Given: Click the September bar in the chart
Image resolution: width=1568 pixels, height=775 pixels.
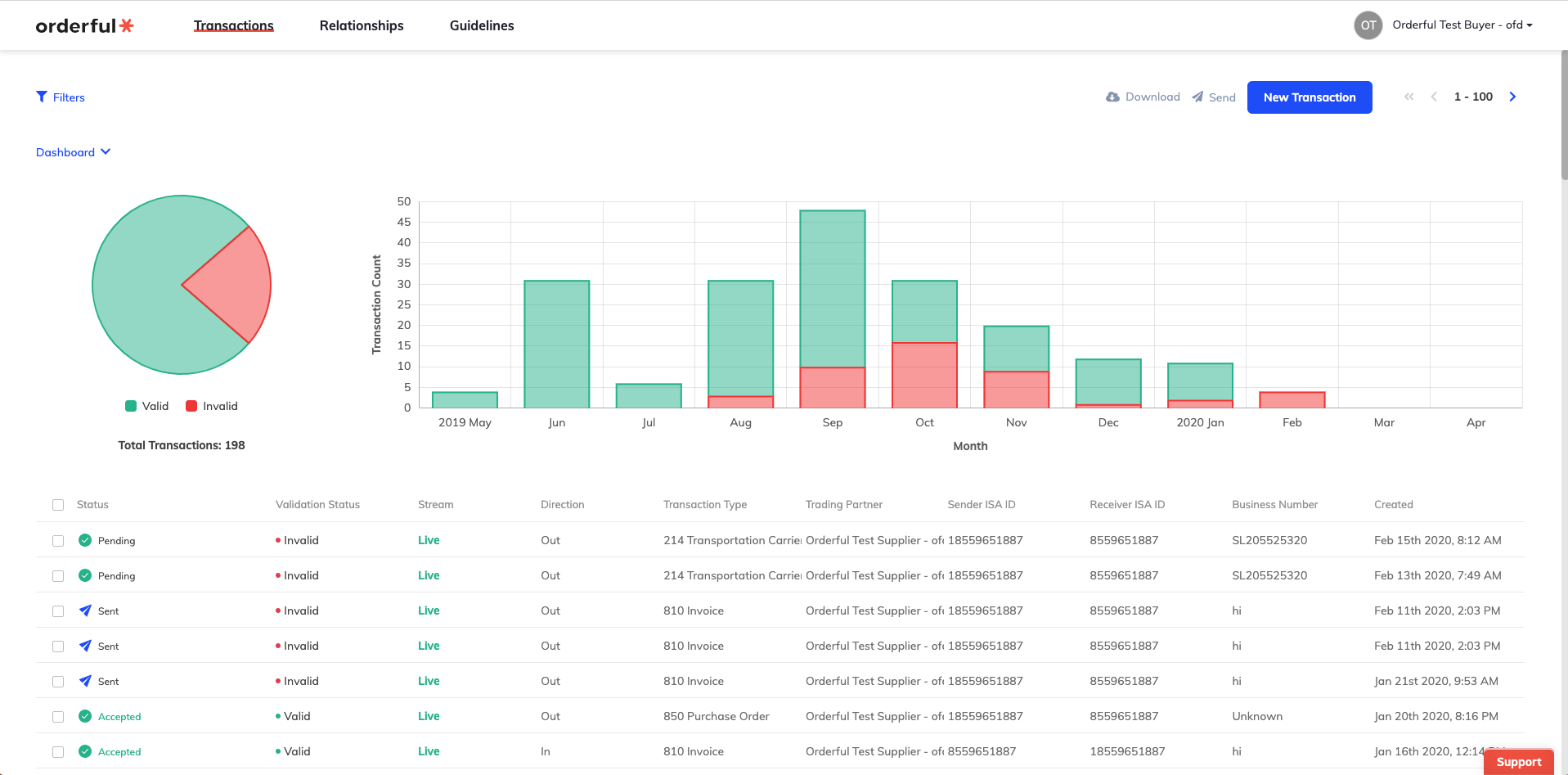Looking at the screenshot, I should 833,309.
